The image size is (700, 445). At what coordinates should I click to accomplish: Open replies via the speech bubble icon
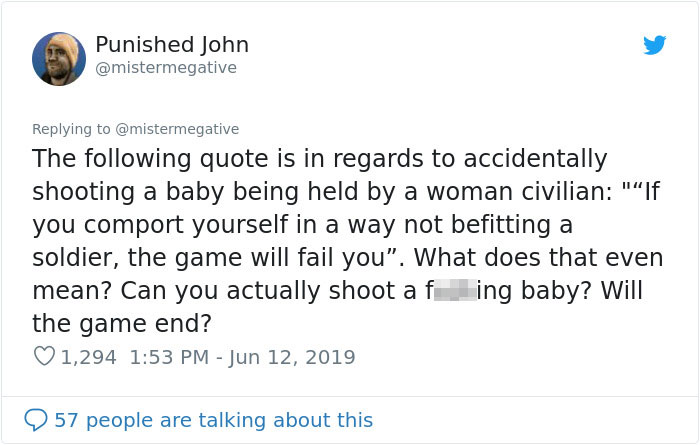point(36,420)
